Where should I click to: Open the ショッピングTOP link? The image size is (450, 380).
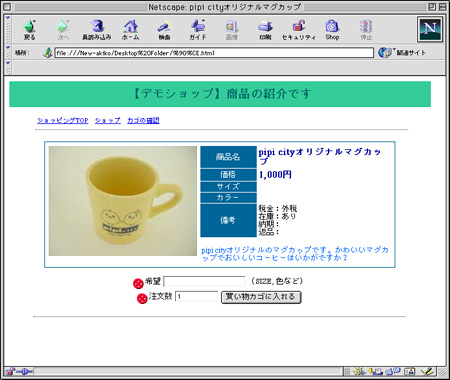(x=63, y=120)
